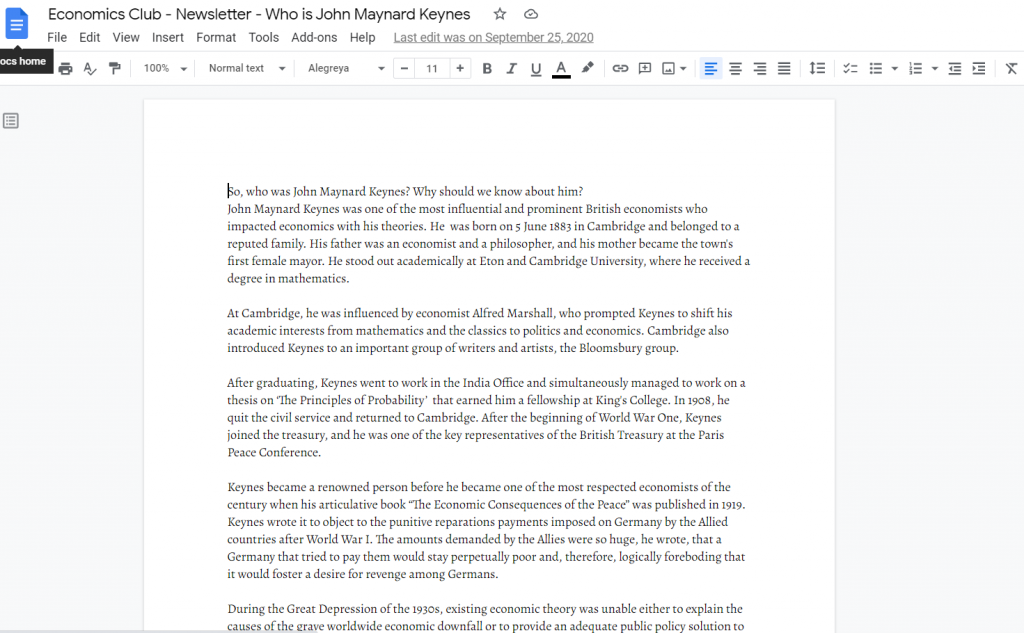Viewport: 1024px width, 633px height.
Task: Apply right alignment
Action: (760, 69)
